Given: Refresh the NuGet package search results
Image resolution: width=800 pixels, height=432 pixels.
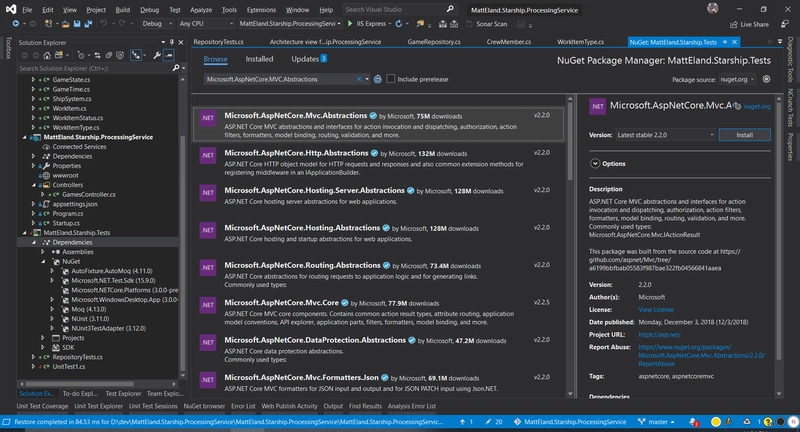Looking at the screenshot, I should [x=378, y=79].
